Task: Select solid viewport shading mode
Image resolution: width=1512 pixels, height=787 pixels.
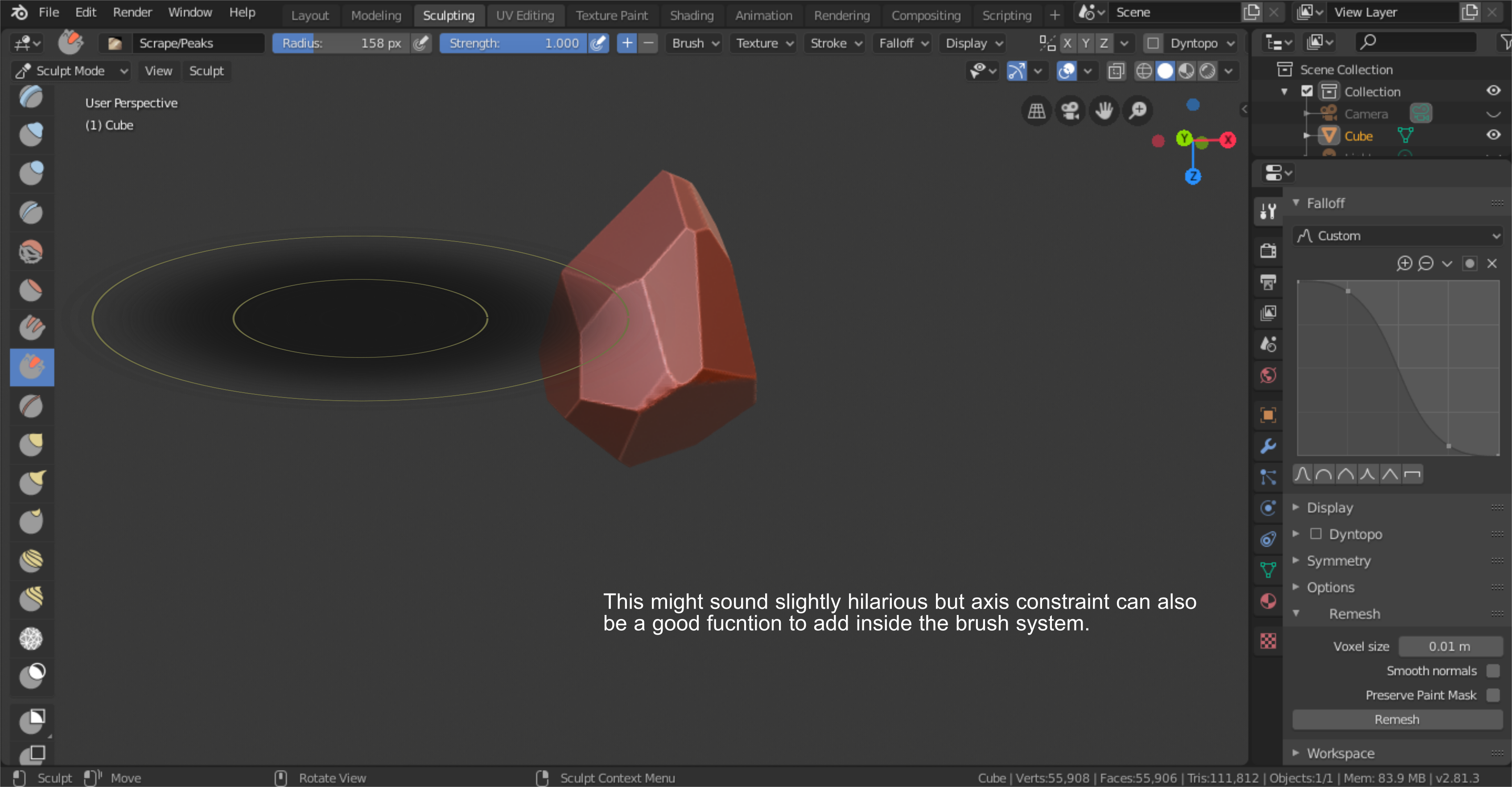Action: pyautogui.click(x=1165, y=71)
